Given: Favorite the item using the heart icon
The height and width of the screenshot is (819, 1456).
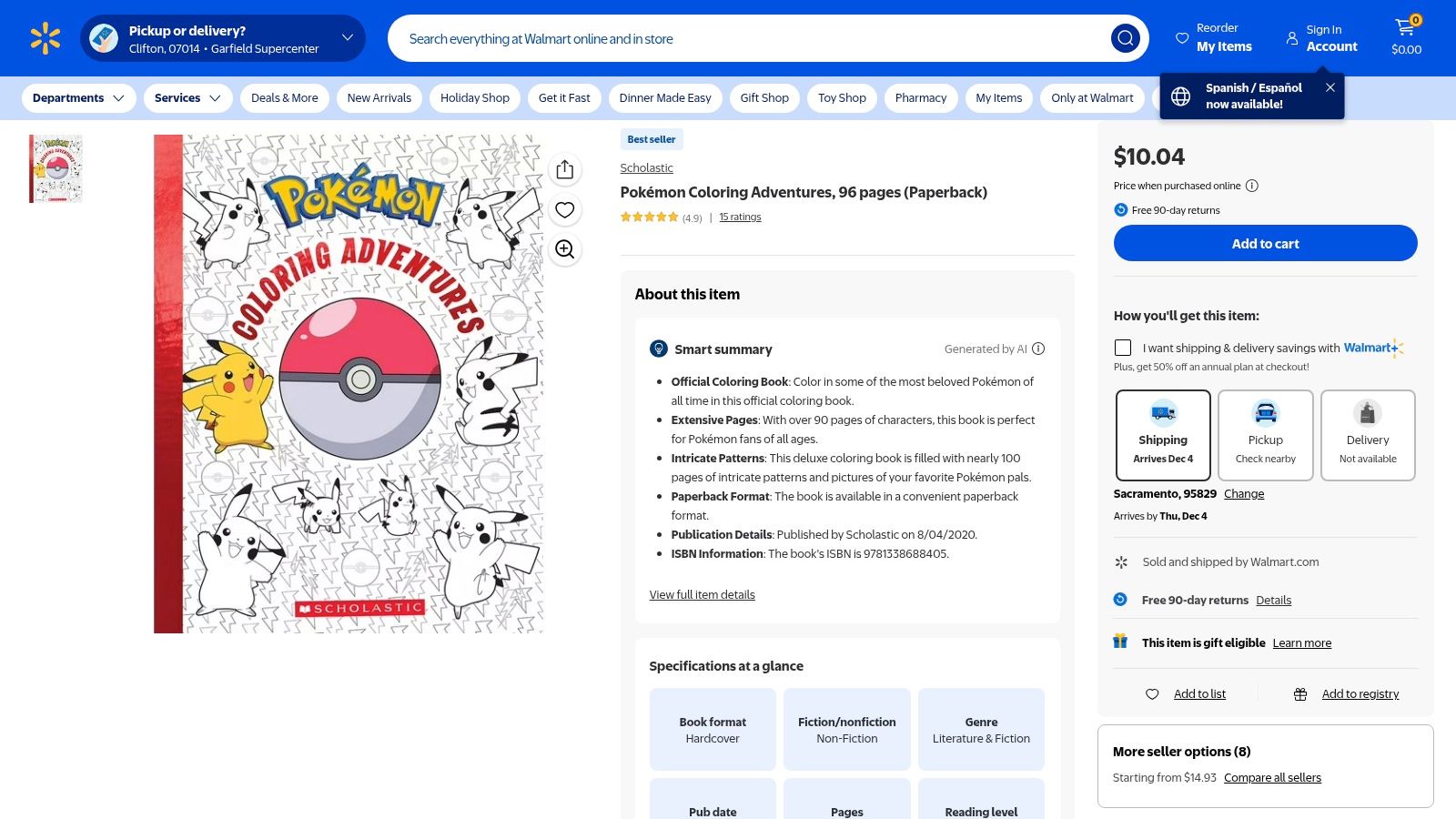Looking at the screenshot, I should point(564,209).
